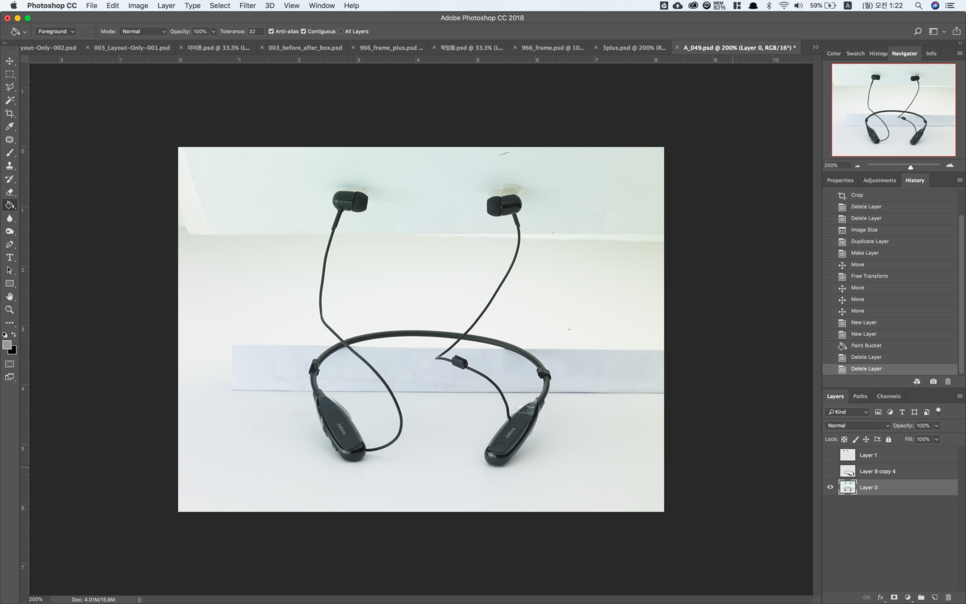Add a layer mask
Image resolution: width=966 pixels, height=604 pixels.
894,597
